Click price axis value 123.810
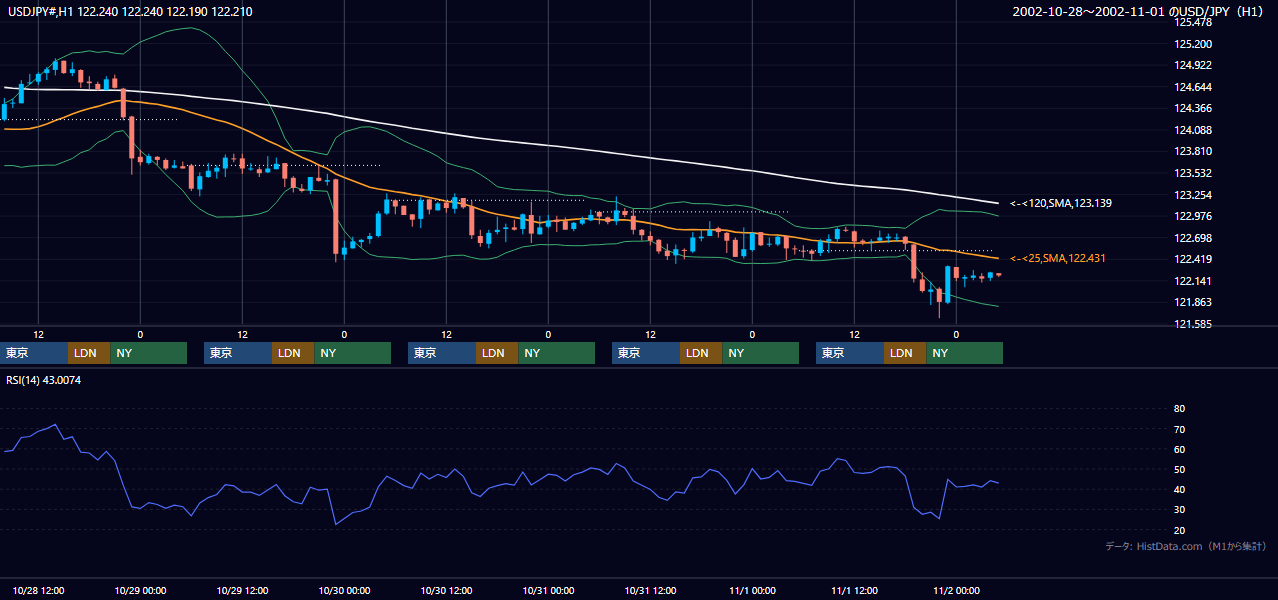Image resolution: width=1278 pixels, height=600 pixels. (1193, 151)
